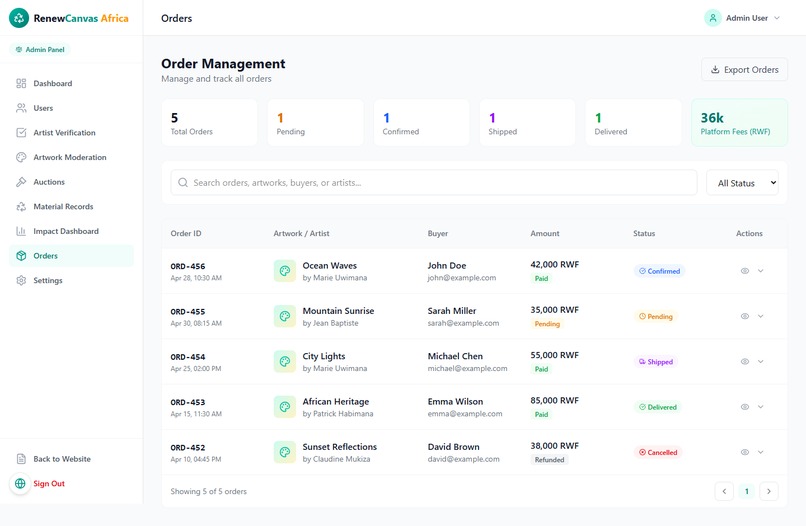The image size is (806, 526).
Task: Click the RenewCanvas Africa recycle logo icon
Action: point(19,18)
